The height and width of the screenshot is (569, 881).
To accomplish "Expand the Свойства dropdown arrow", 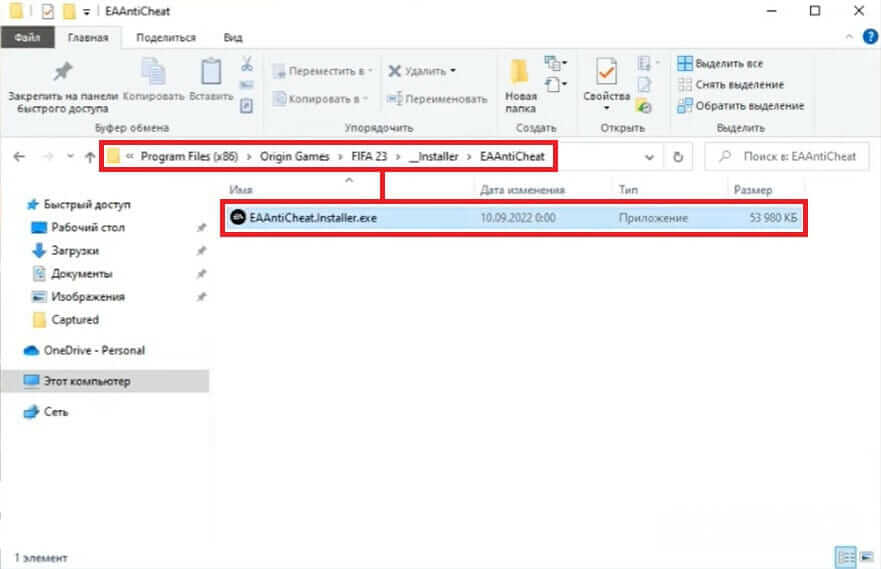I will (x=607, y=108).
